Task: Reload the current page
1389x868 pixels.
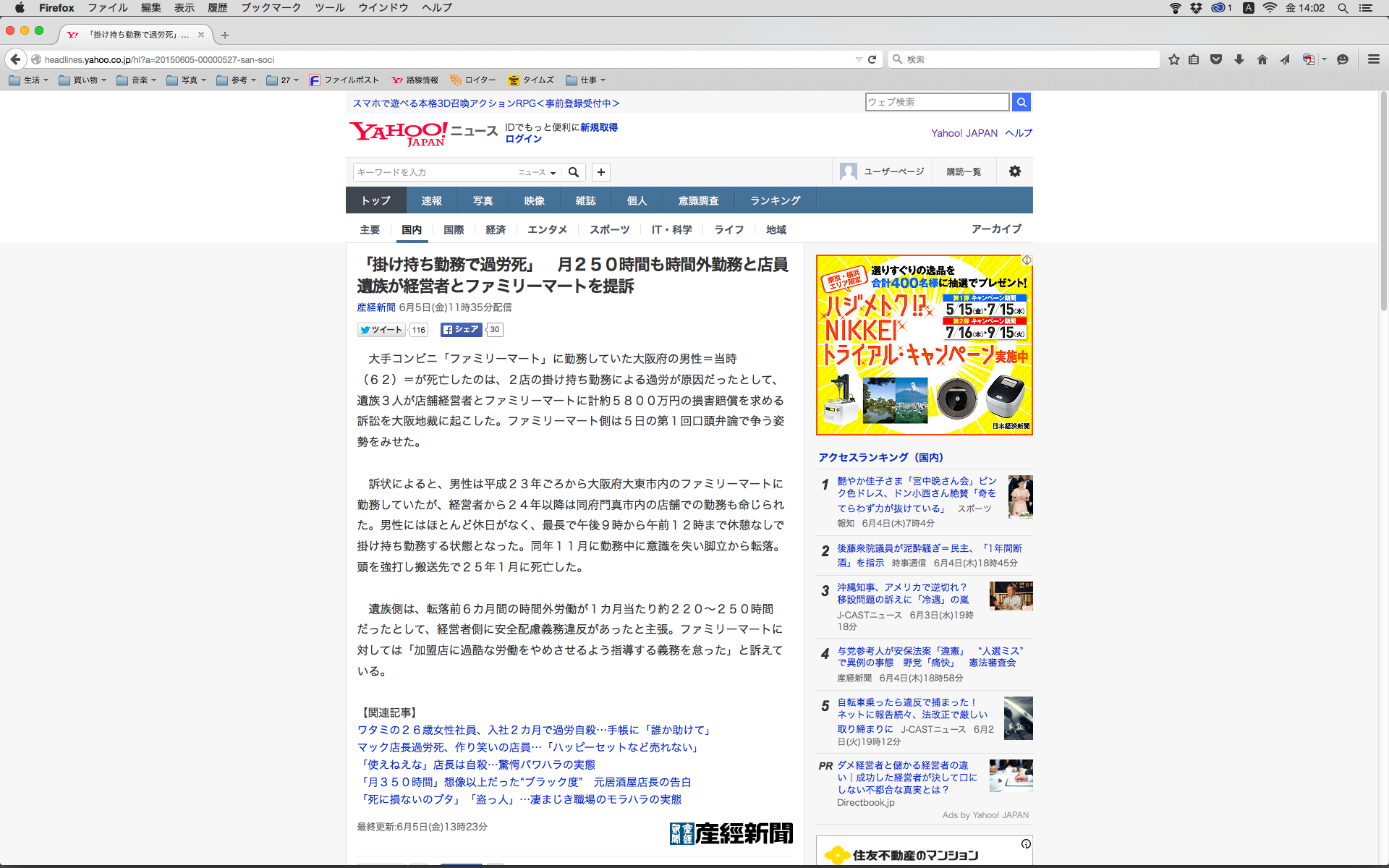Action: [872, 59]
